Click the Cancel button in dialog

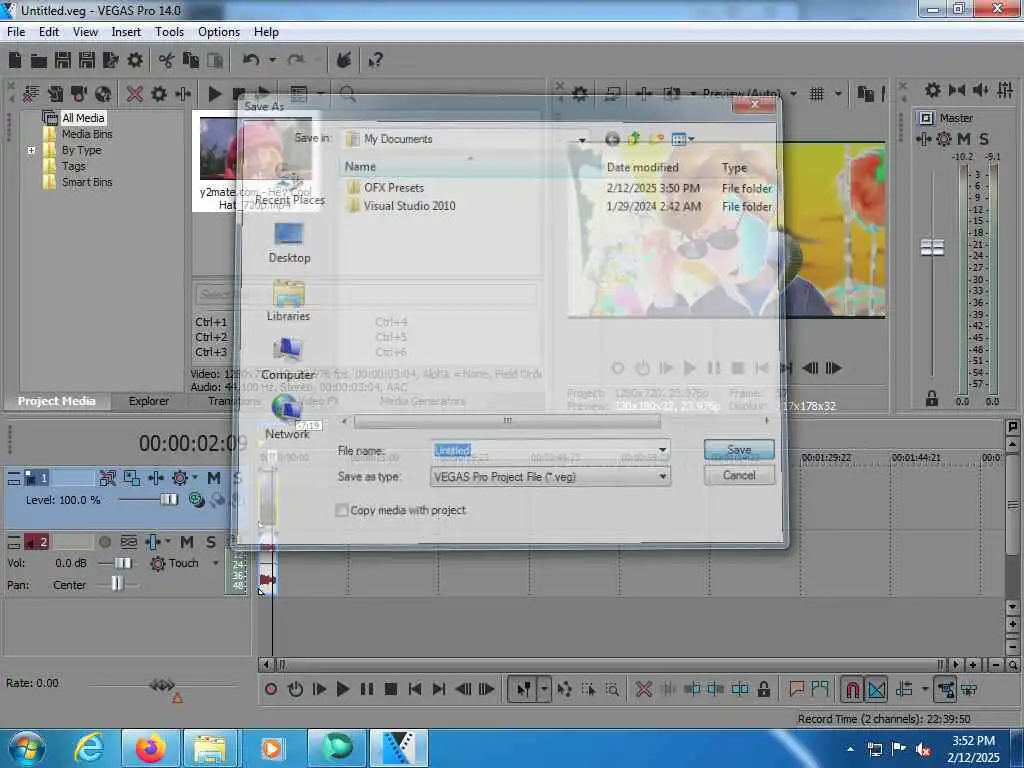pyautogui.click(x=739, y=475)
